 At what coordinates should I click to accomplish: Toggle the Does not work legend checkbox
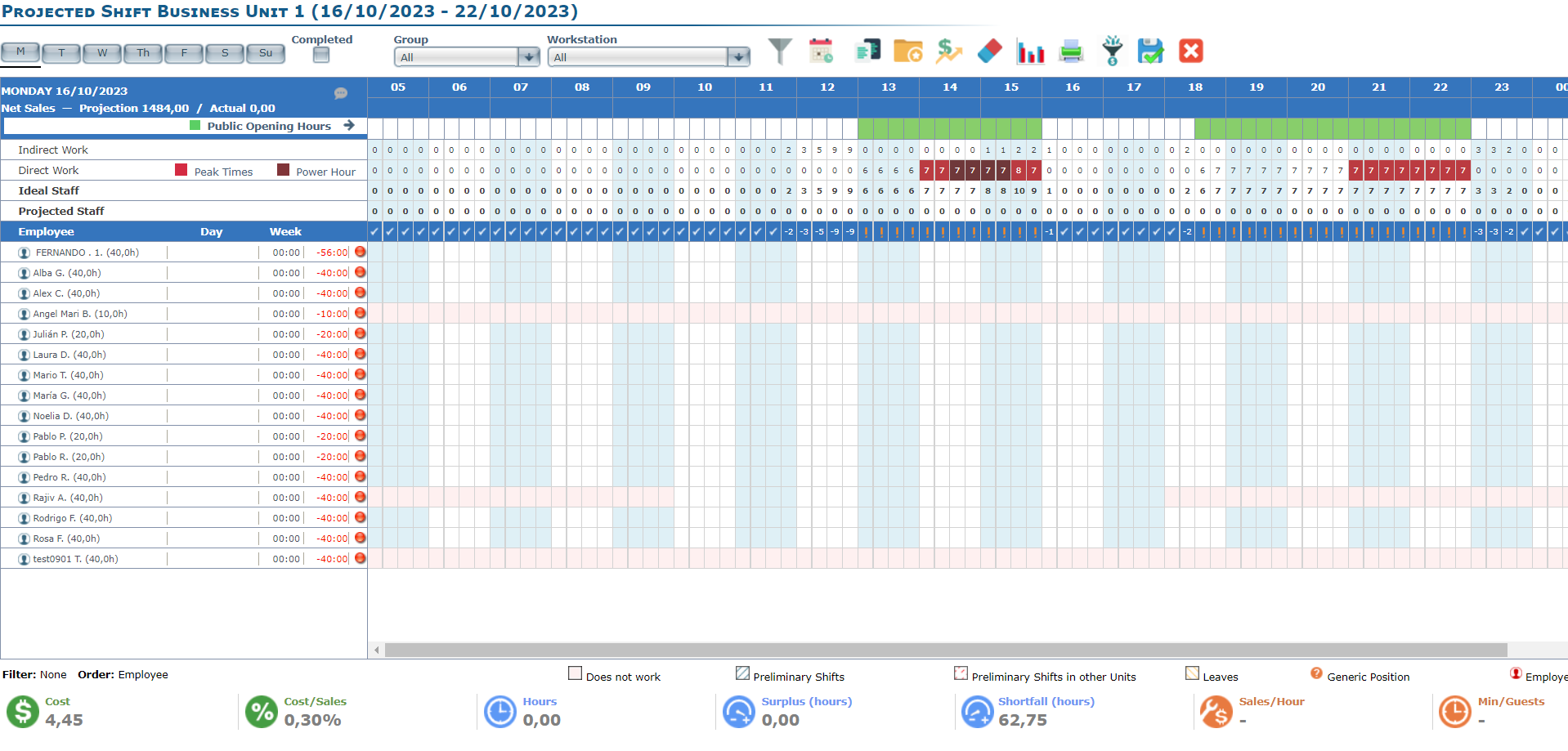(576, 674)
